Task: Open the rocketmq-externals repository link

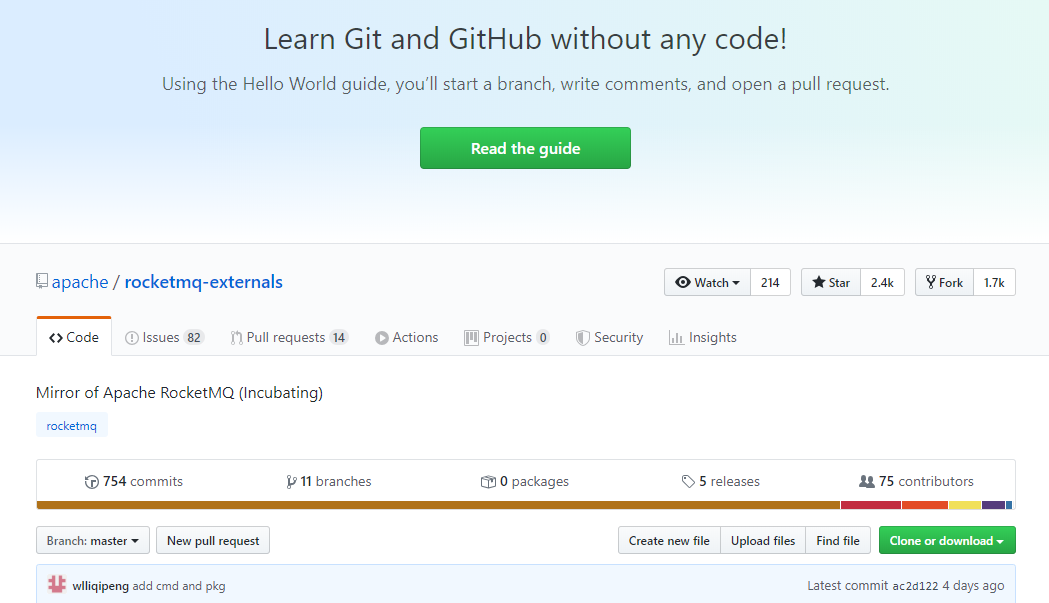Action: [x=203, y=282]
